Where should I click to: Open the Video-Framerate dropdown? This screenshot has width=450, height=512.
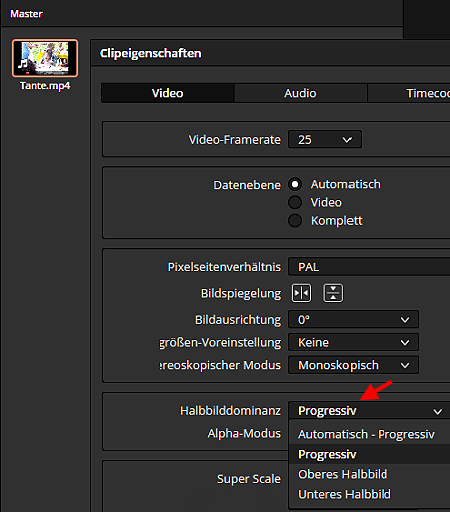[325, 139]
